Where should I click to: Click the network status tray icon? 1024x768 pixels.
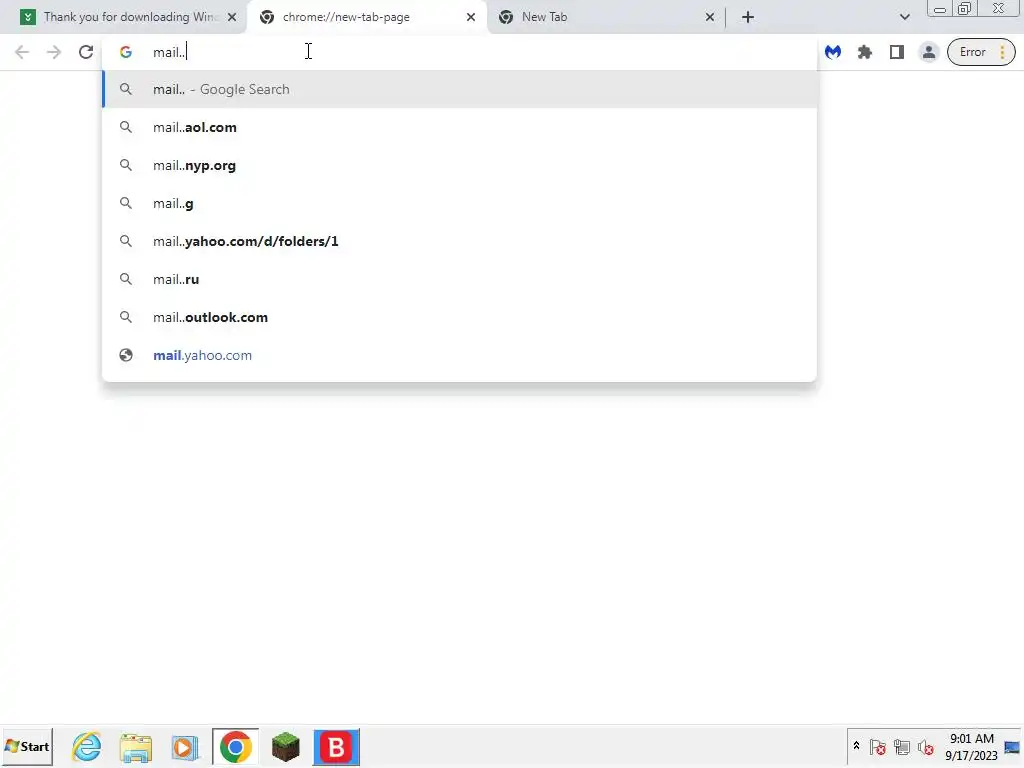(x=902, y=746)
